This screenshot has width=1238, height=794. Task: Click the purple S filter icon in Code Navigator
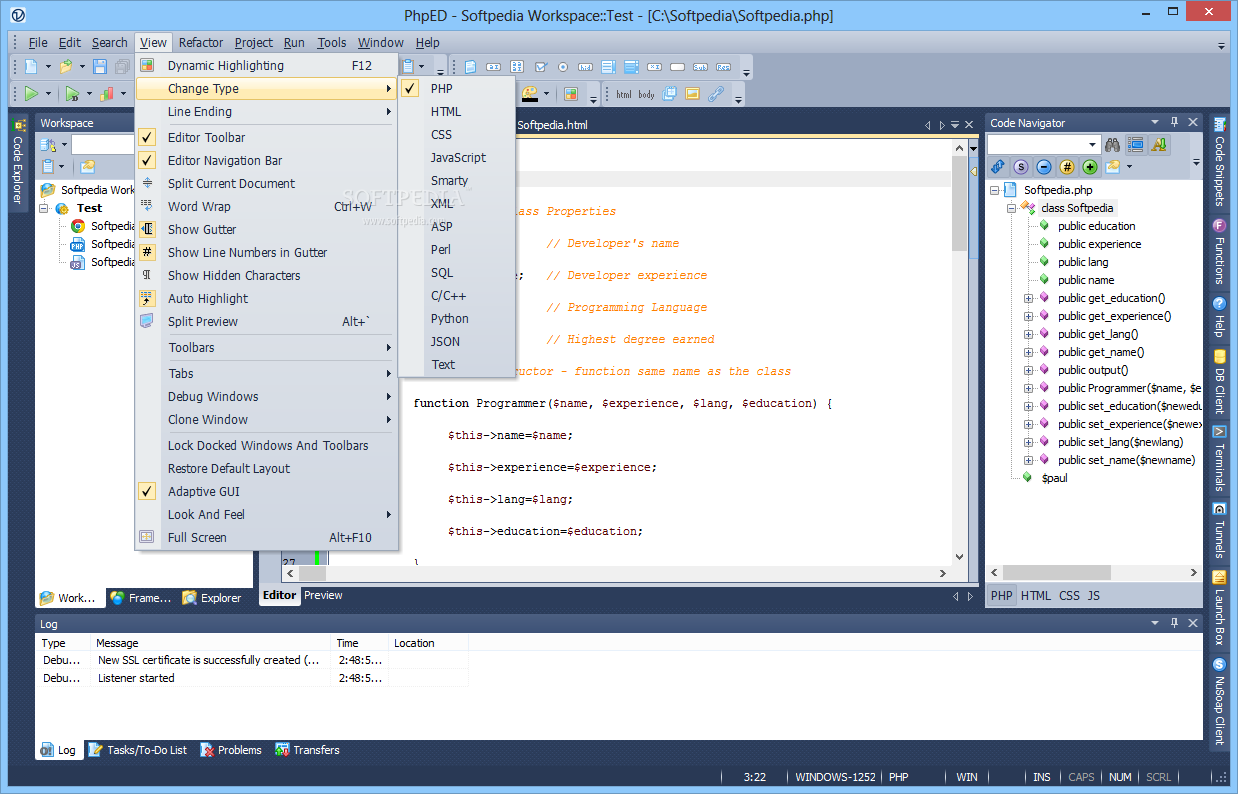coord(1020,167)
